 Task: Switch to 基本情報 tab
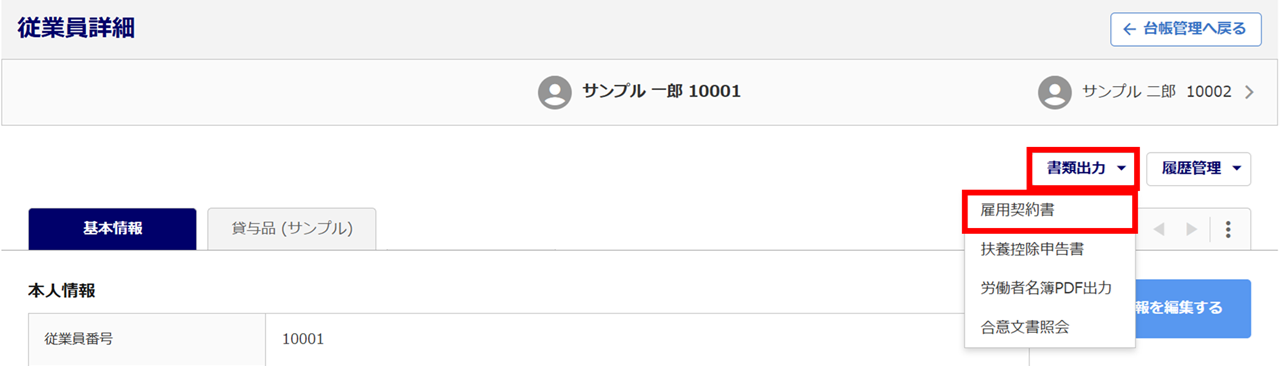[112, 229]
